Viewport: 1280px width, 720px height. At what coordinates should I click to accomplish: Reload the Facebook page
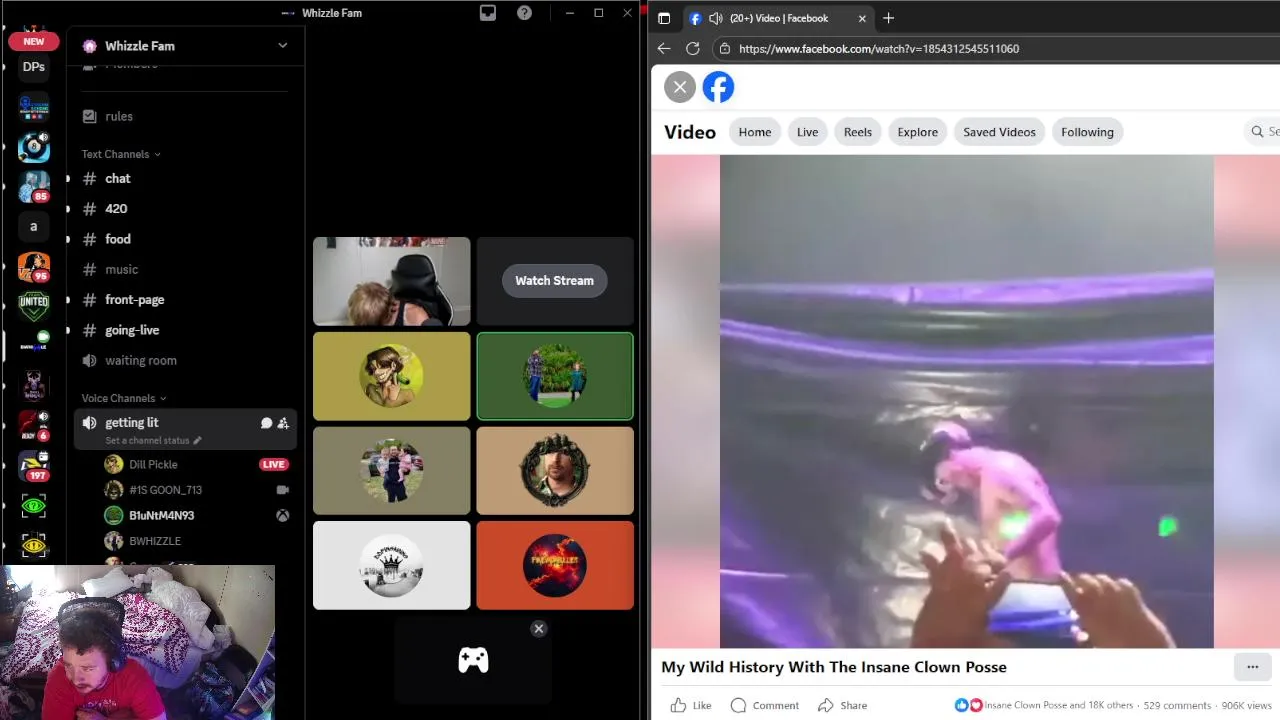click(692, 48)
